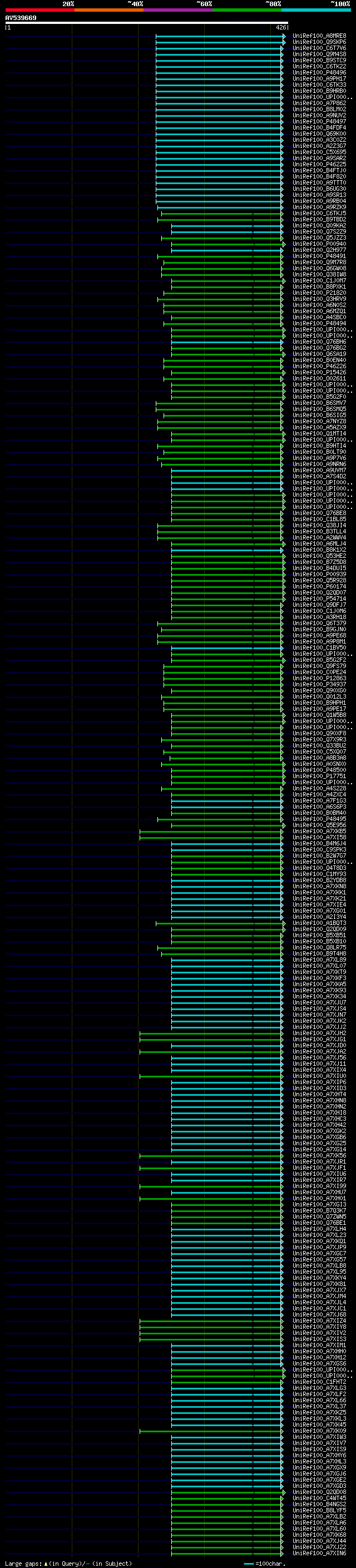Click hit label UniRef100_A7F1G3
The height and width of the screenshot is (1568, 356).
(x=319, y=801)
